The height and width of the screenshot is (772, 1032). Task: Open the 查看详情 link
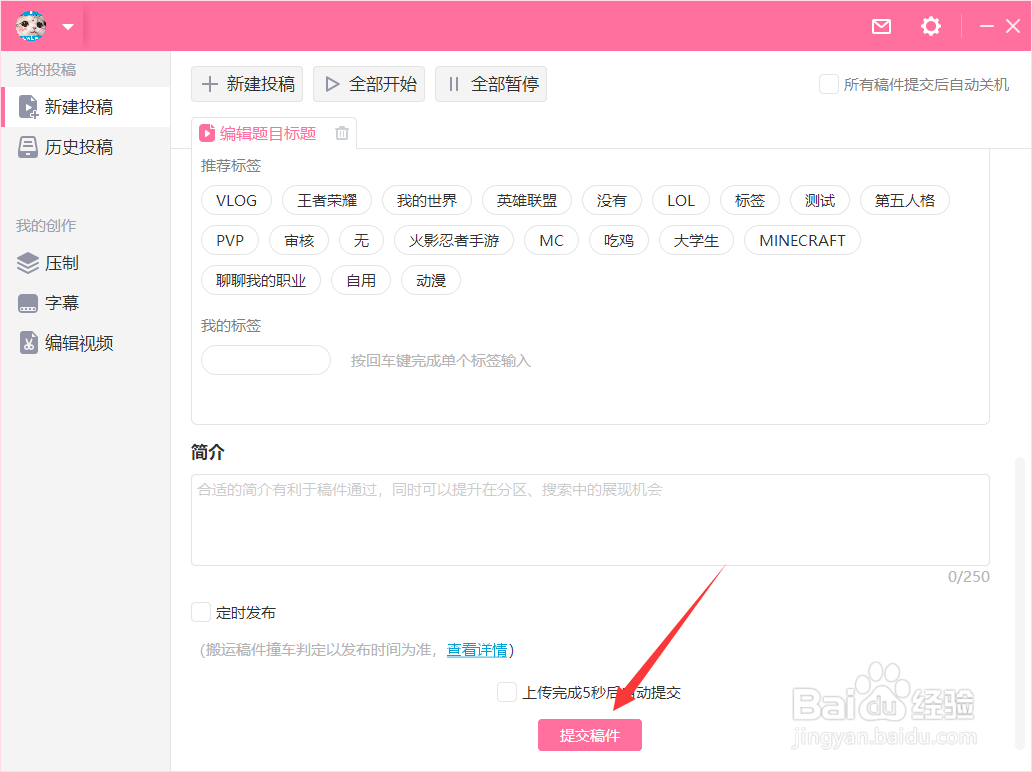point(477,650)
